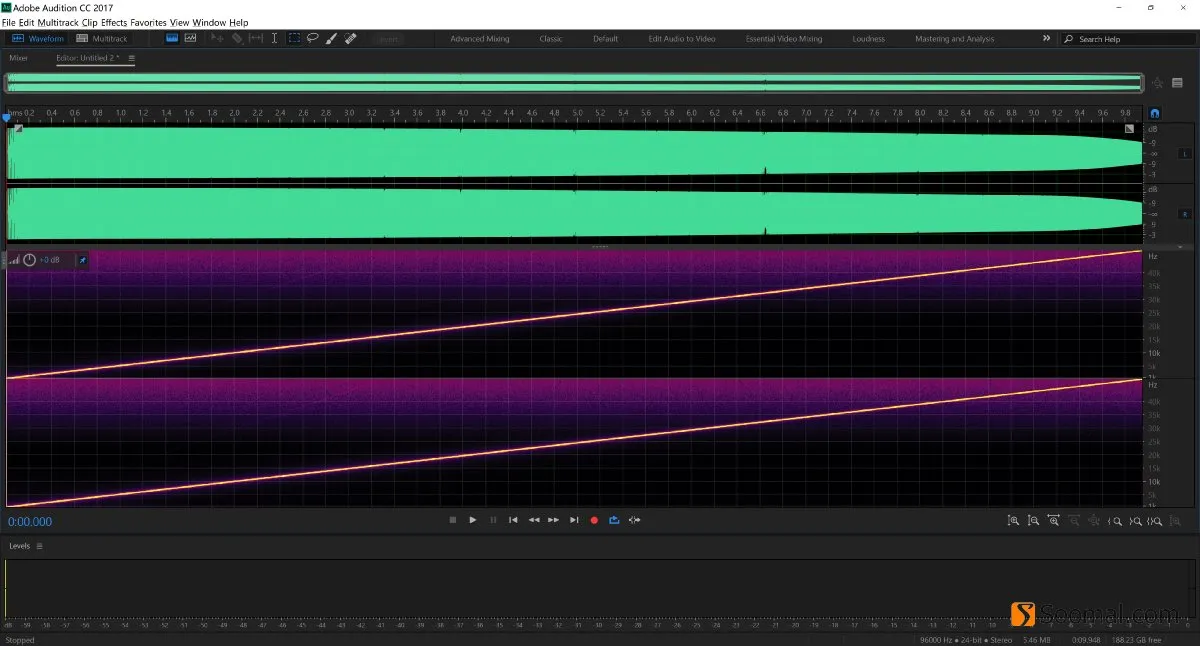Switch to Classic workspace

pos(551,39)
